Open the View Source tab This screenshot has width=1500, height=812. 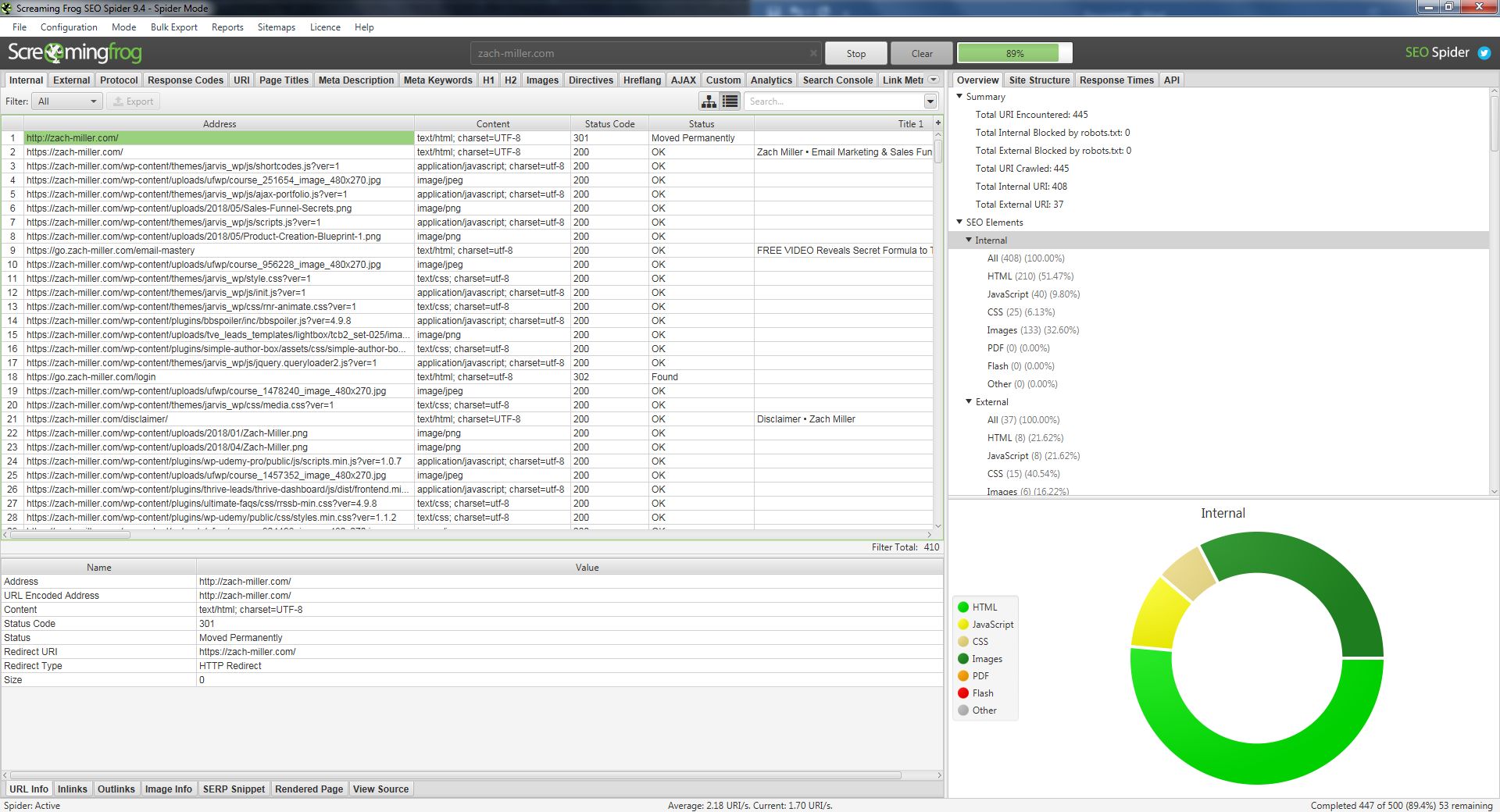click(380, 789)
